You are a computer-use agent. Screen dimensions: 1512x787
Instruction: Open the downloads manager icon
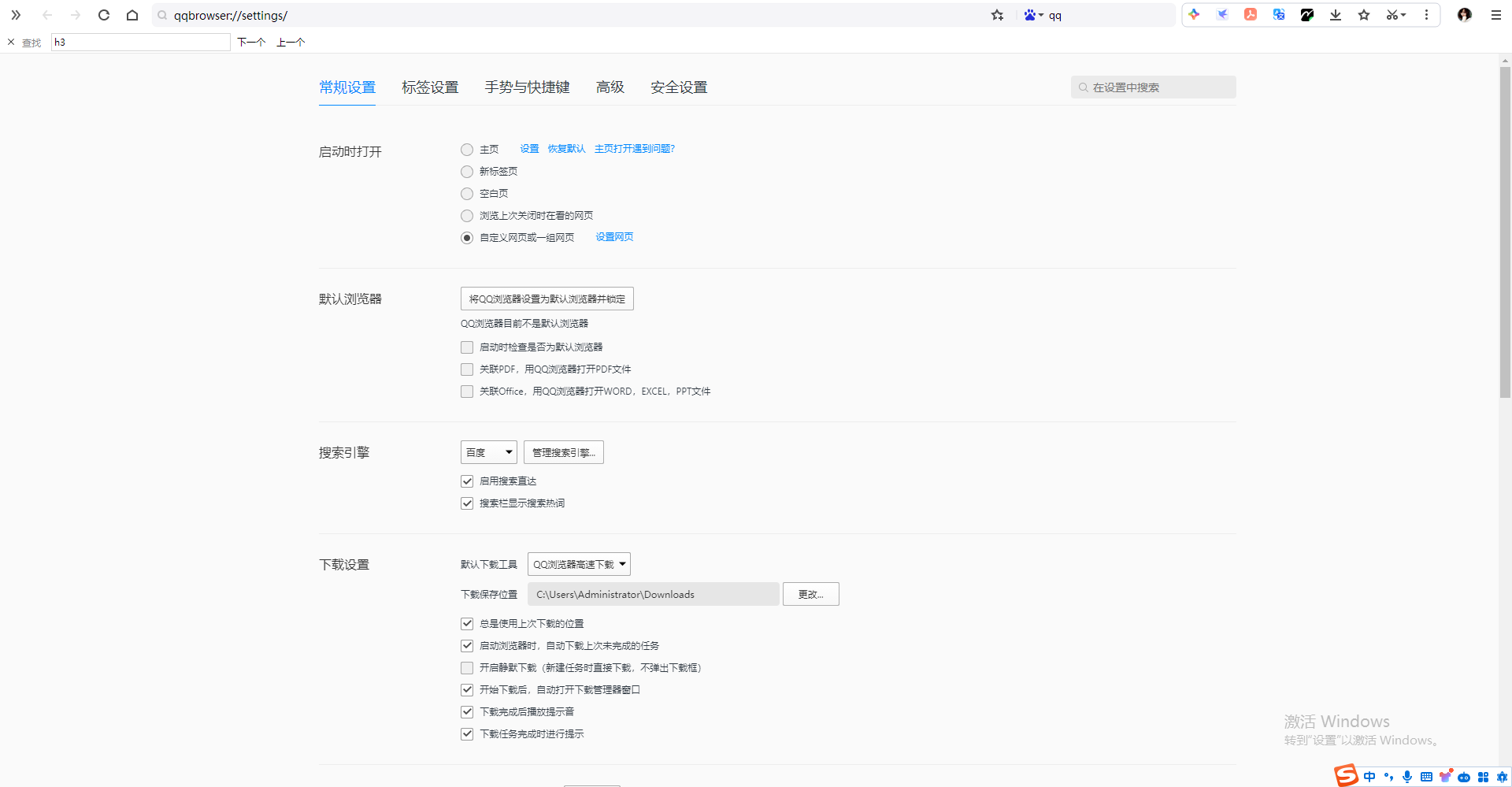1336,14
